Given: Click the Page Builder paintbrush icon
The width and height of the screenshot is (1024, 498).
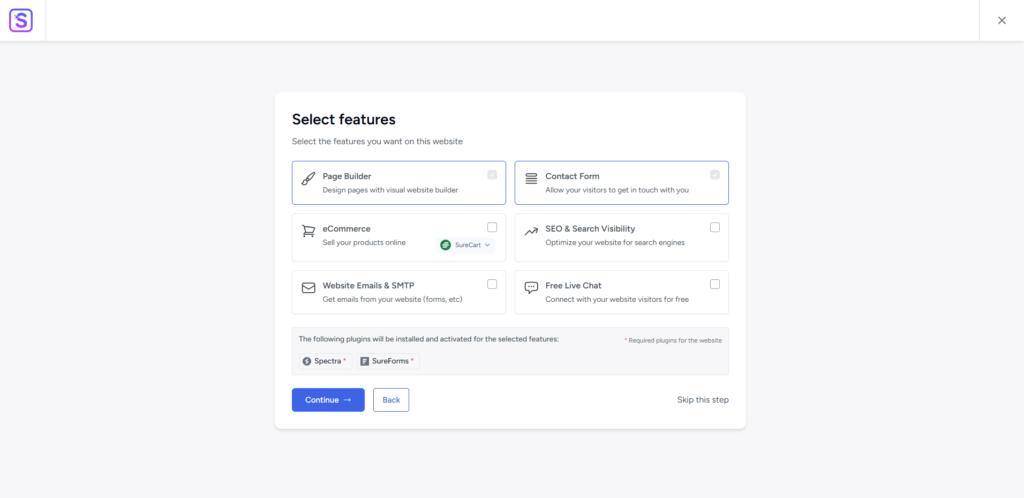Looking at the screenshot, I should click(308, 178).
